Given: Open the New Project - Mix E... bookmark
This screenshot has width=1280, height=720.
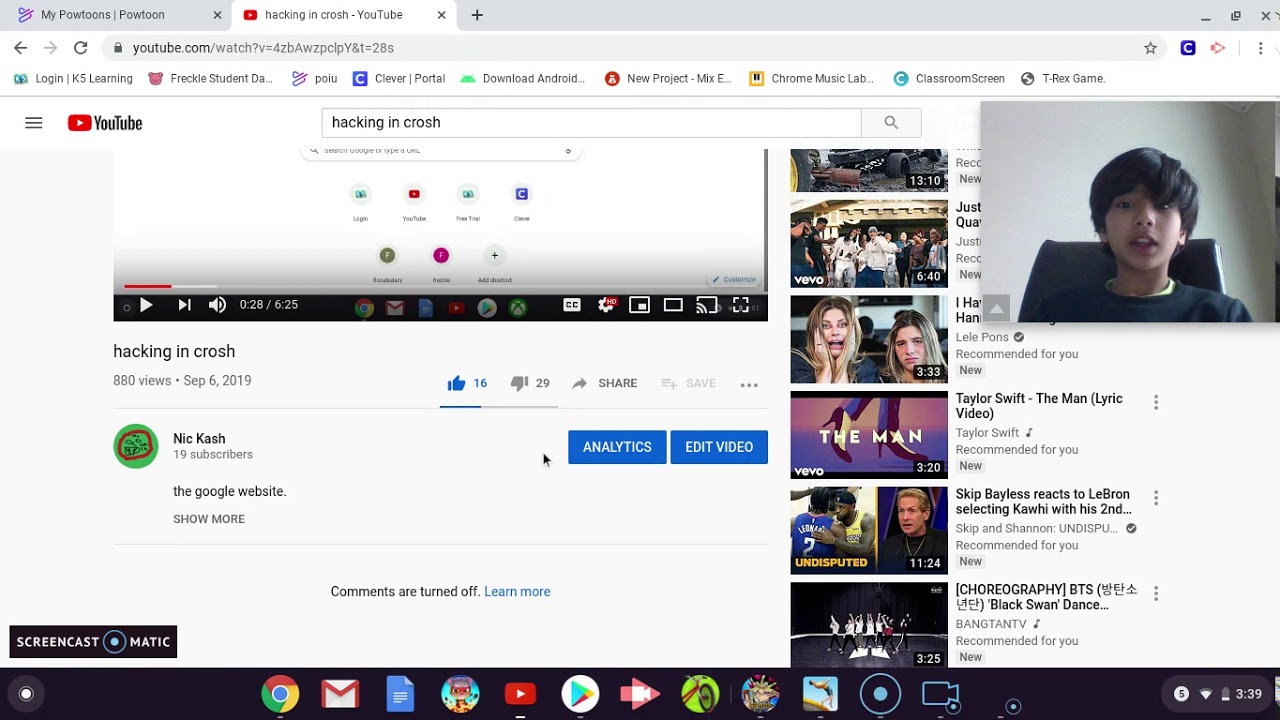Looking at the screenshot, I should click(668, 79).
